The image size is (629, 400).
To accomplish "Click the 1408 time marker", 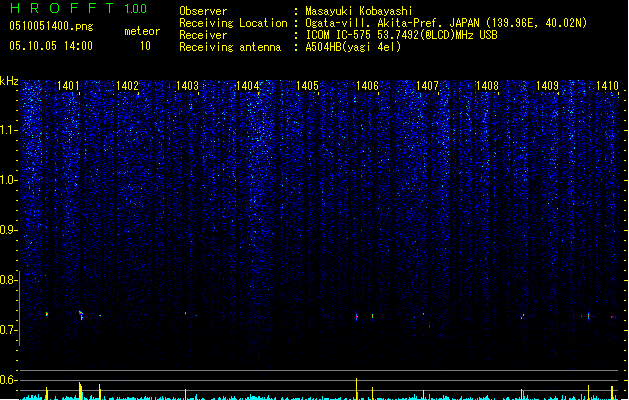I will coord(487,85).
